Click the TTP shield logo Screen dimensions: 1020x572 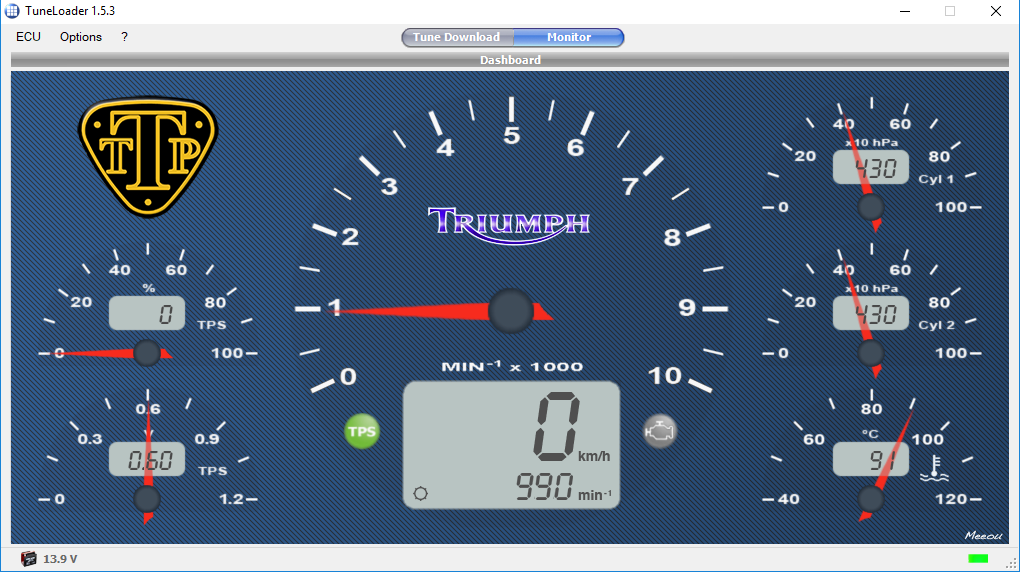click(x=148, y=156)
